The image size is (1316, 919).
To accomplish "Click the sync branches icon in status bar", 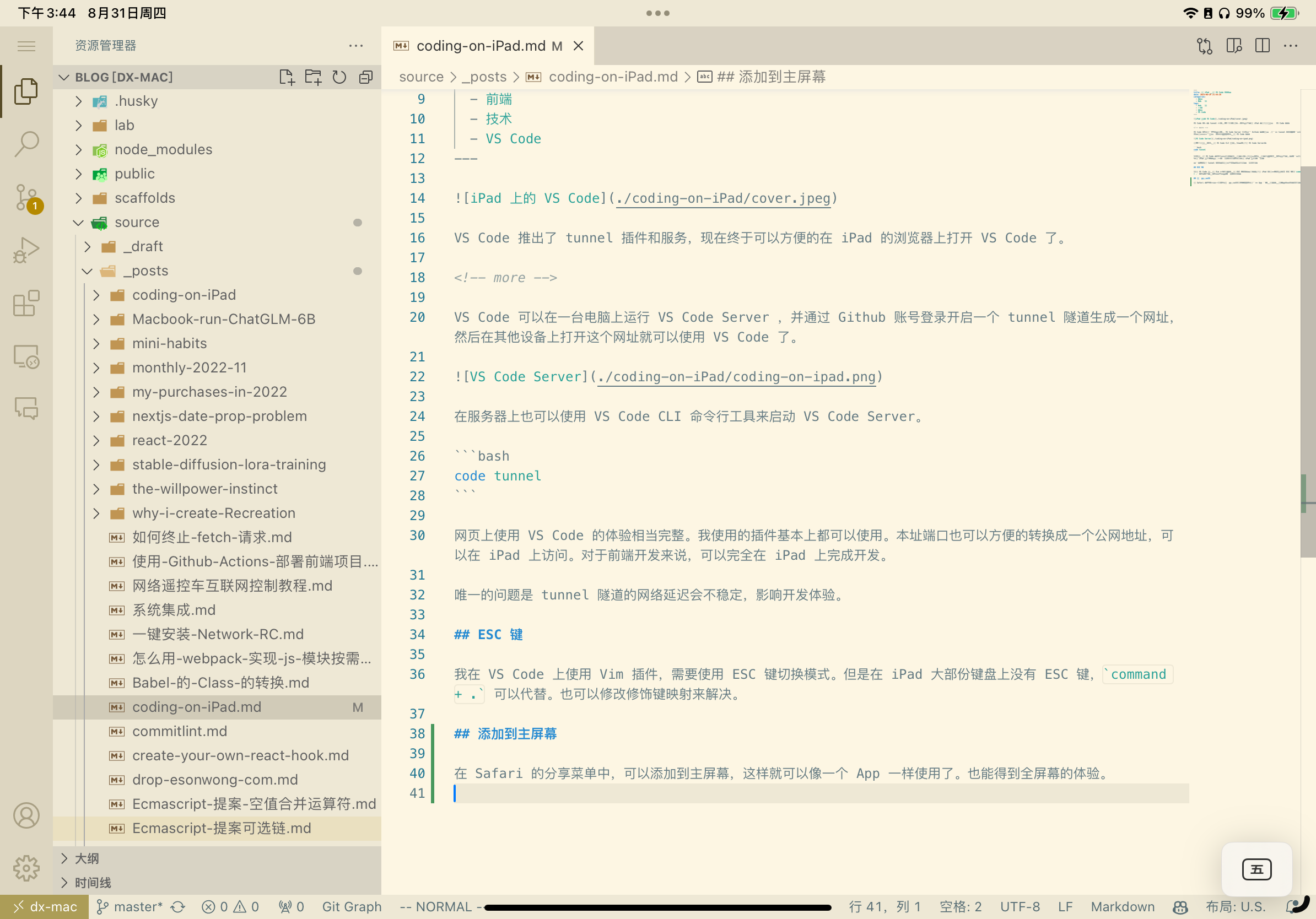I will (x=177, y=906).
